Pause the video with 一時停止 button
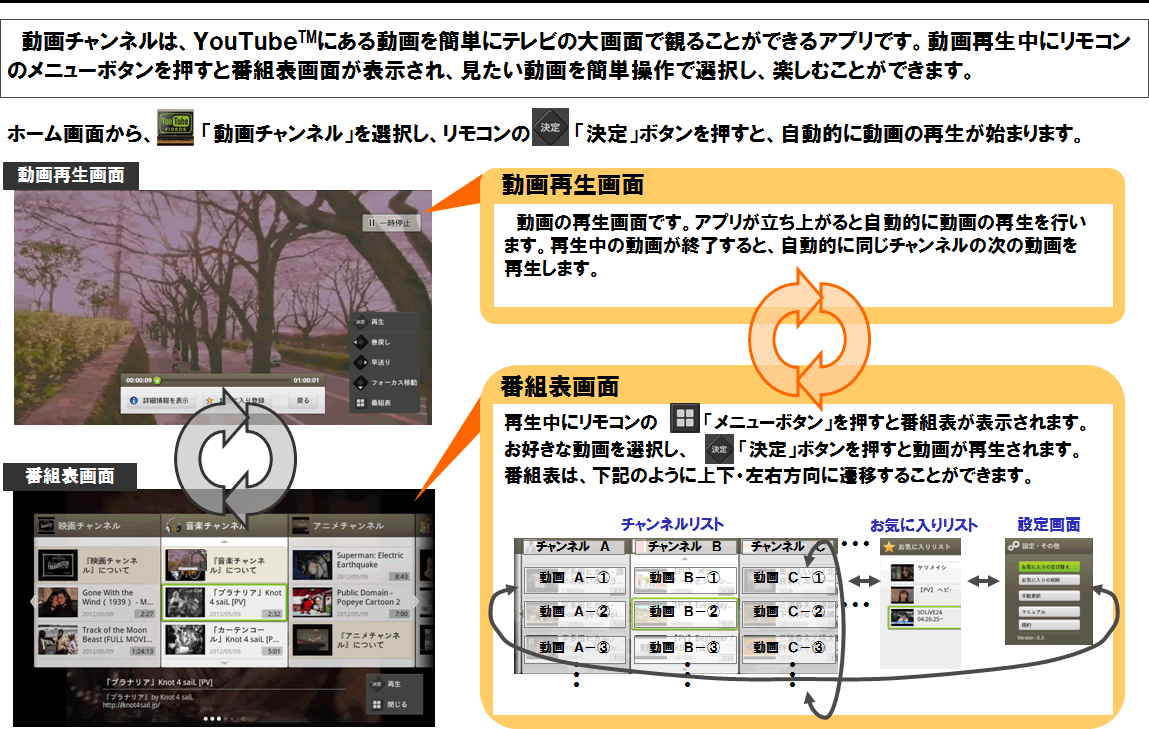This screenshot has height=729, width=1149. [391, 223]
